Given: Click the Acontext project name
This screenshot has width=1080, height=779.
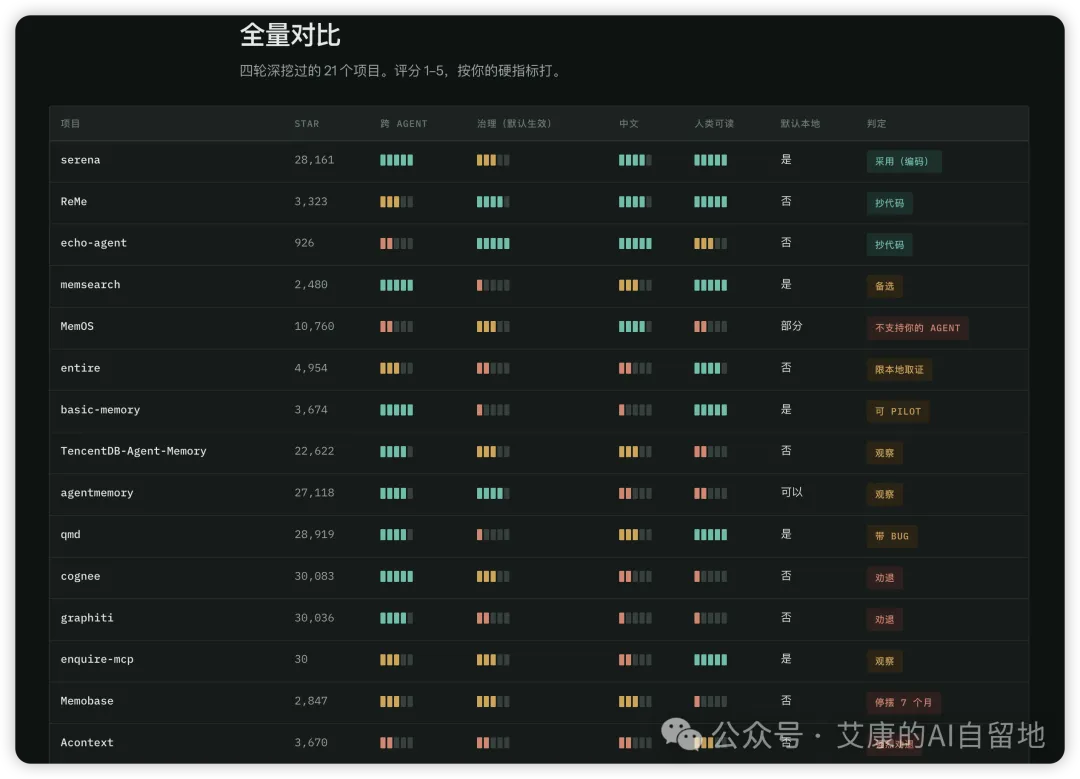Looking at the screenshot, I should 87,742.
